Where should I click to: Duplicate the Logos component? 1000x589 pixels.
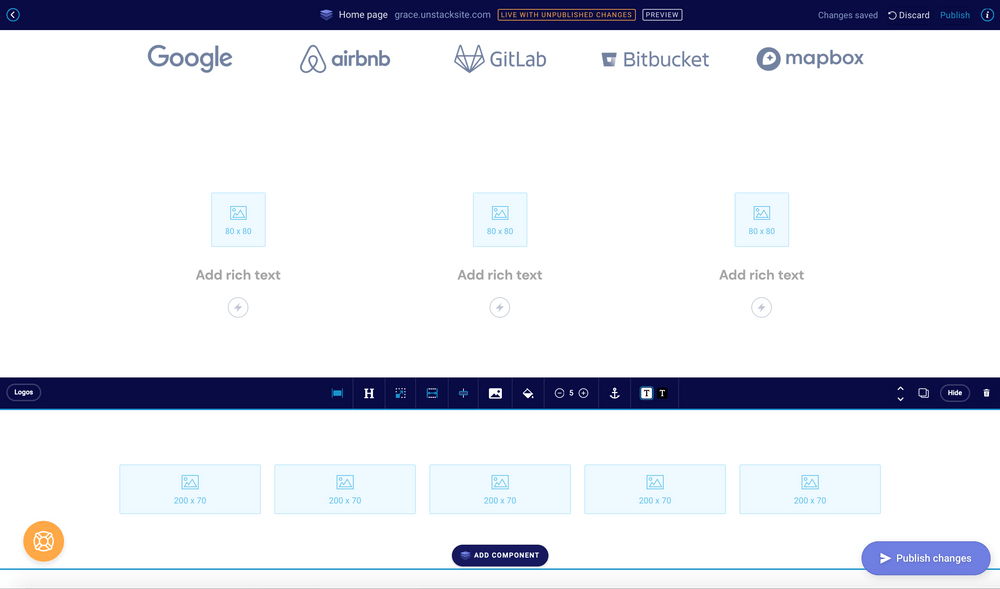[923, 393]
